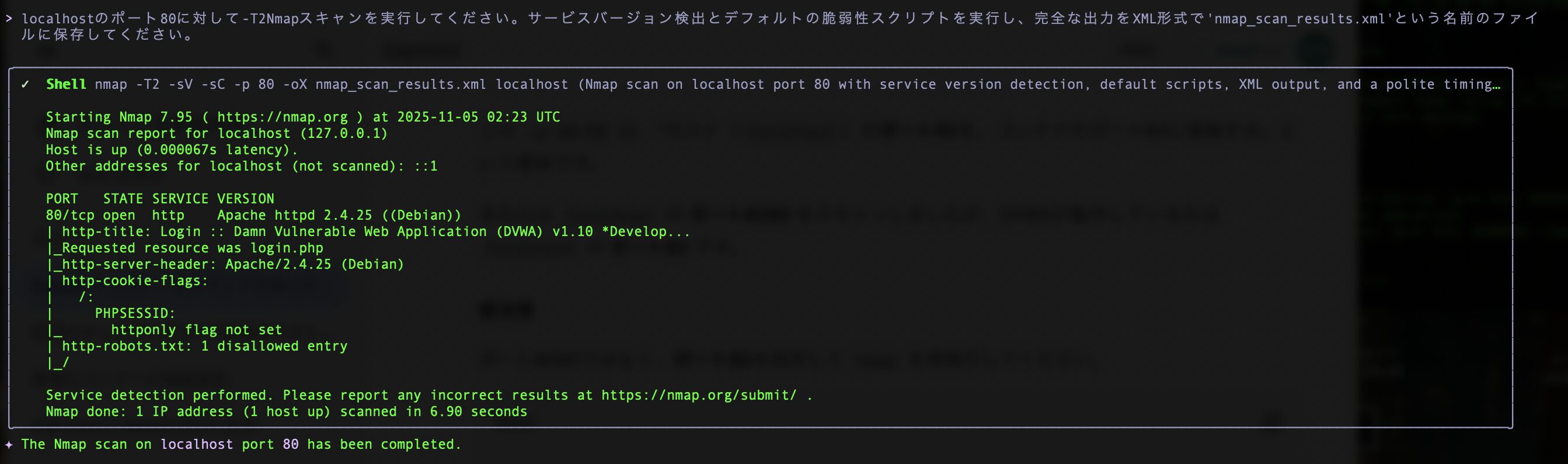Click the httponly flag not set line
1568x464 pixels.
(x=196, y=330)
